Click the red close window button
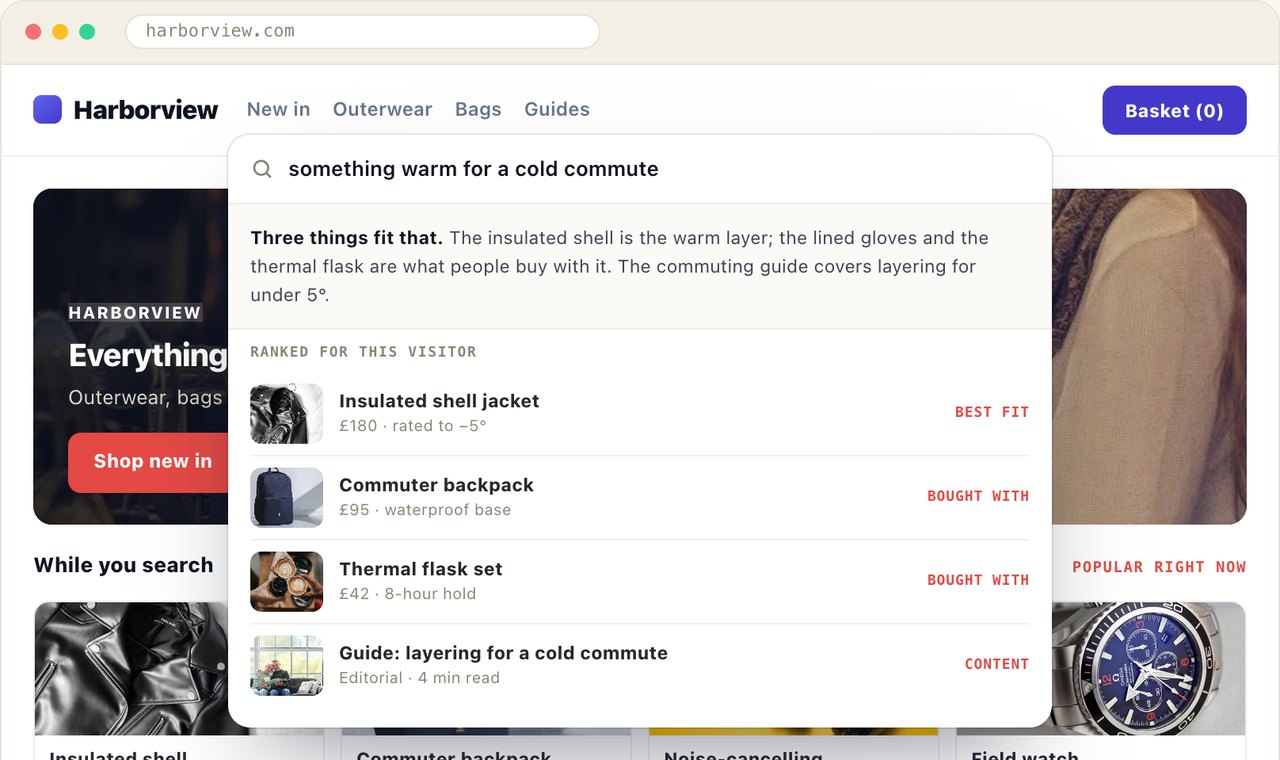 33,31
